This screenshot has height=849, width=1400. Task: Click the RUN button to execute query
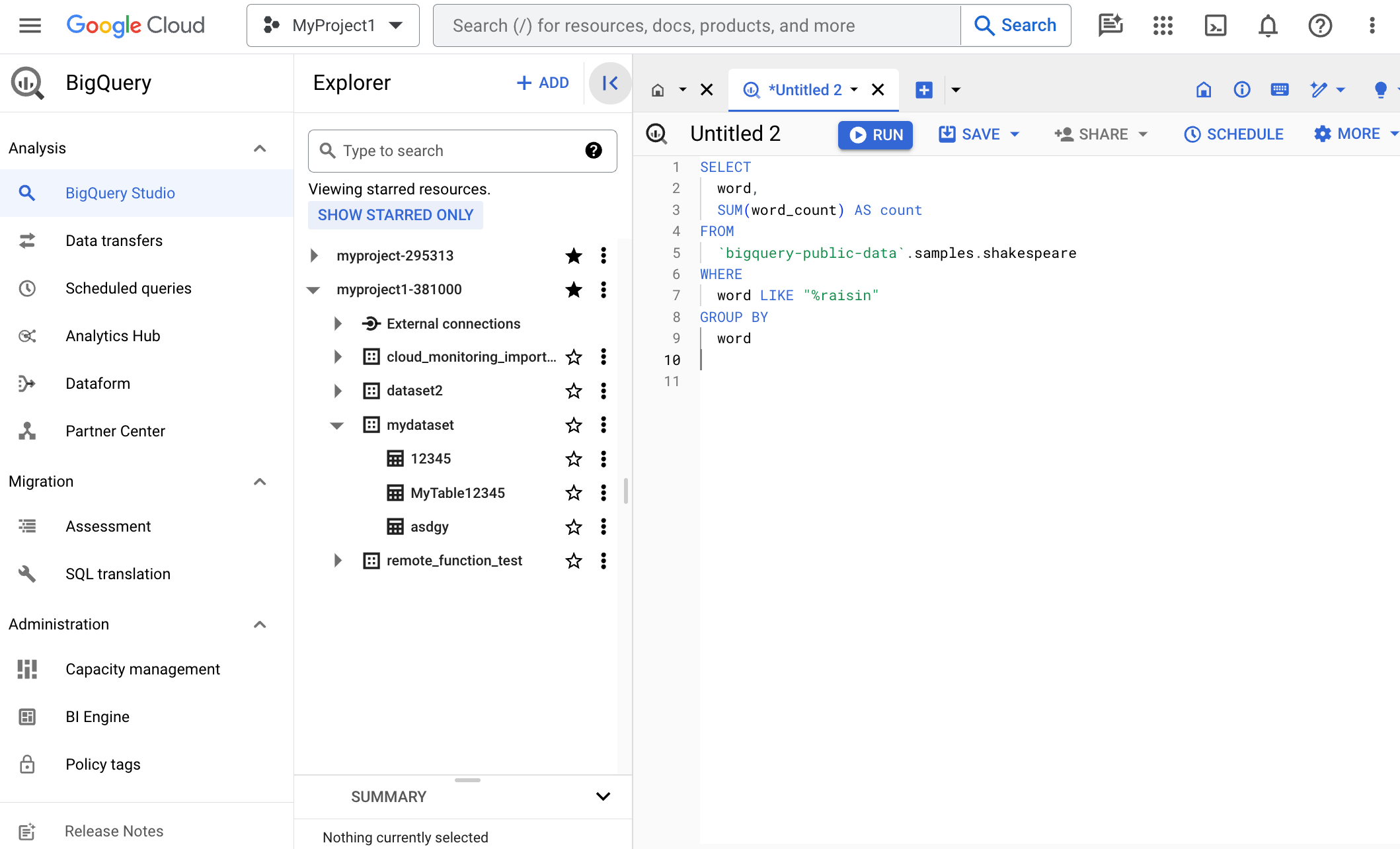click(876, 135)
